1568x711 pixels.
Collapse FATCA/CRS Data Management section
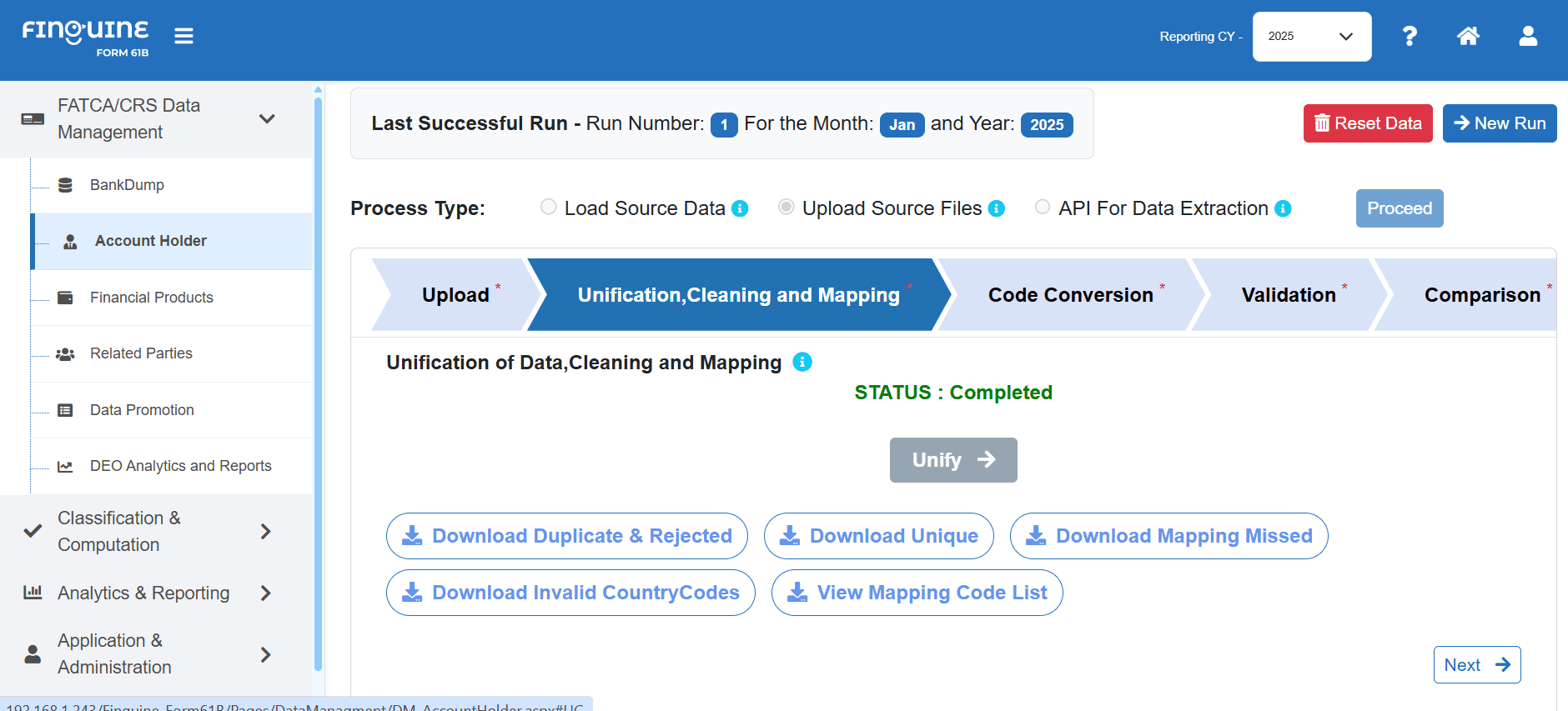267,118
